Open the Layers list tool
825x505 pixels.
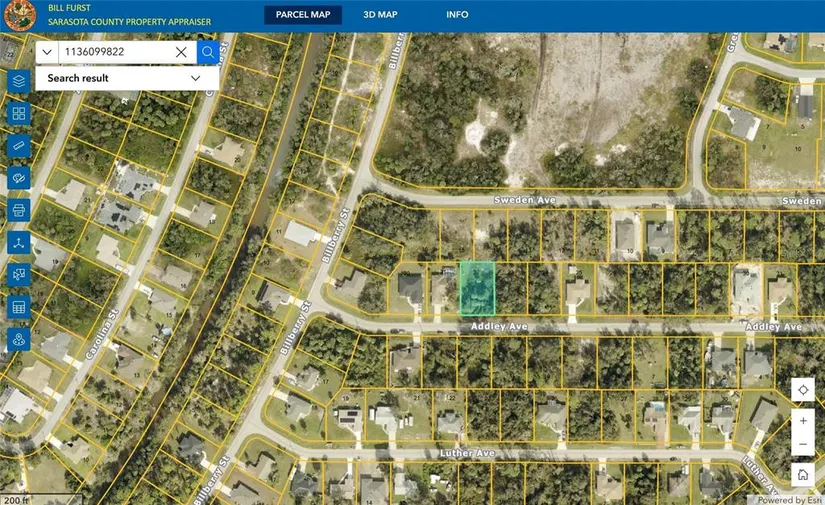click(x=18, y=81)
